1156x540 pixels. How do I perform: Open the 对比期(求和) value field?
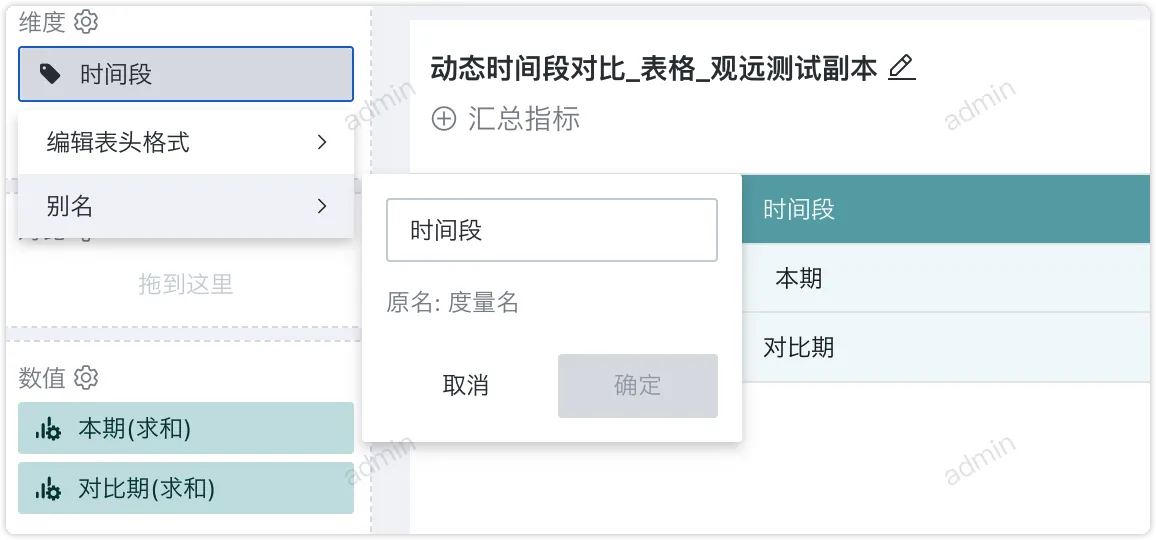click(186, 489)
